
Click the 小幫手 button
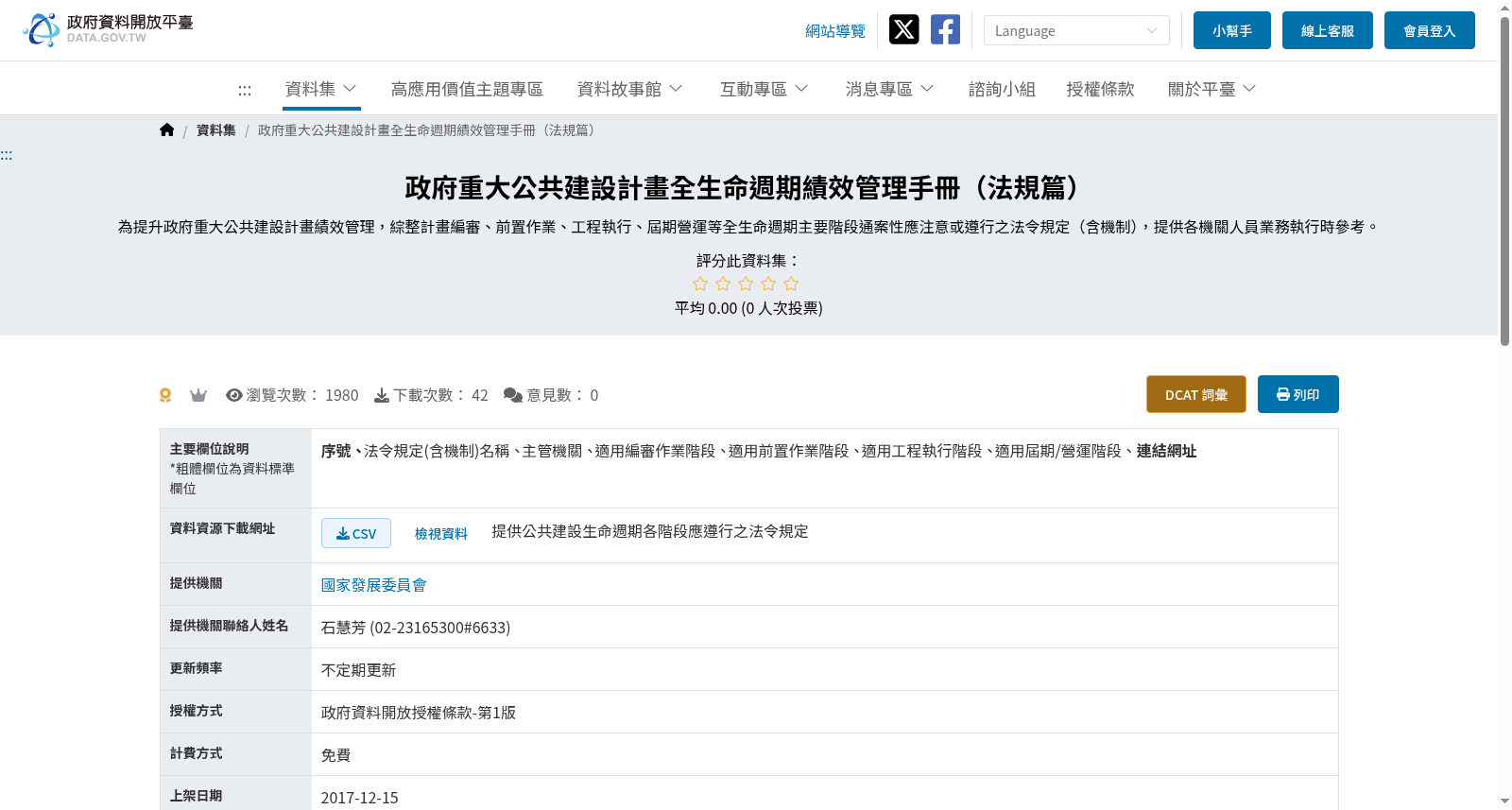(x=1232, y=30)
